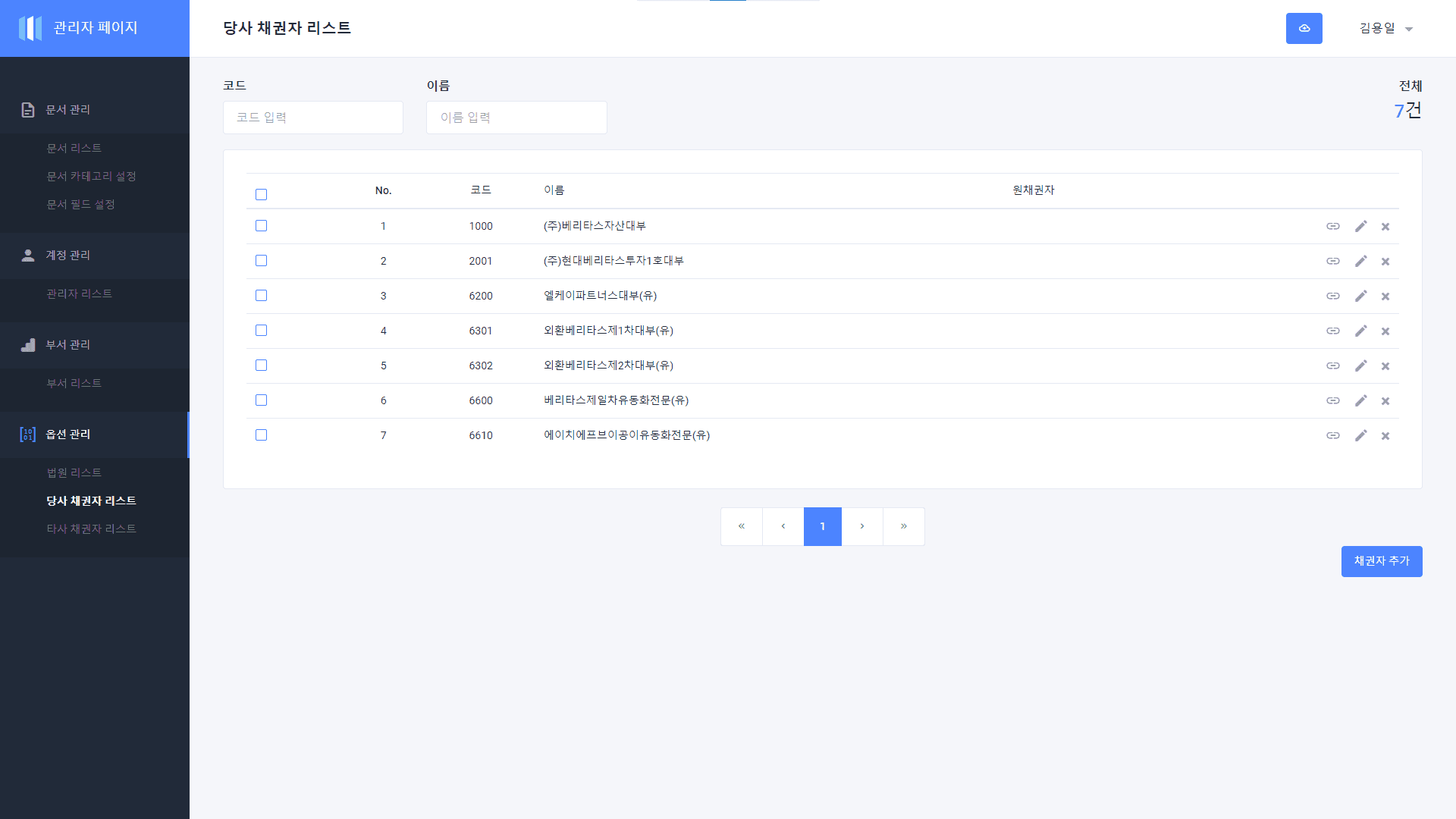Edit the (주)현대베리타스투자1호대부 row with pencil icon
The image size is (1456, 819).
[1361, 261]
